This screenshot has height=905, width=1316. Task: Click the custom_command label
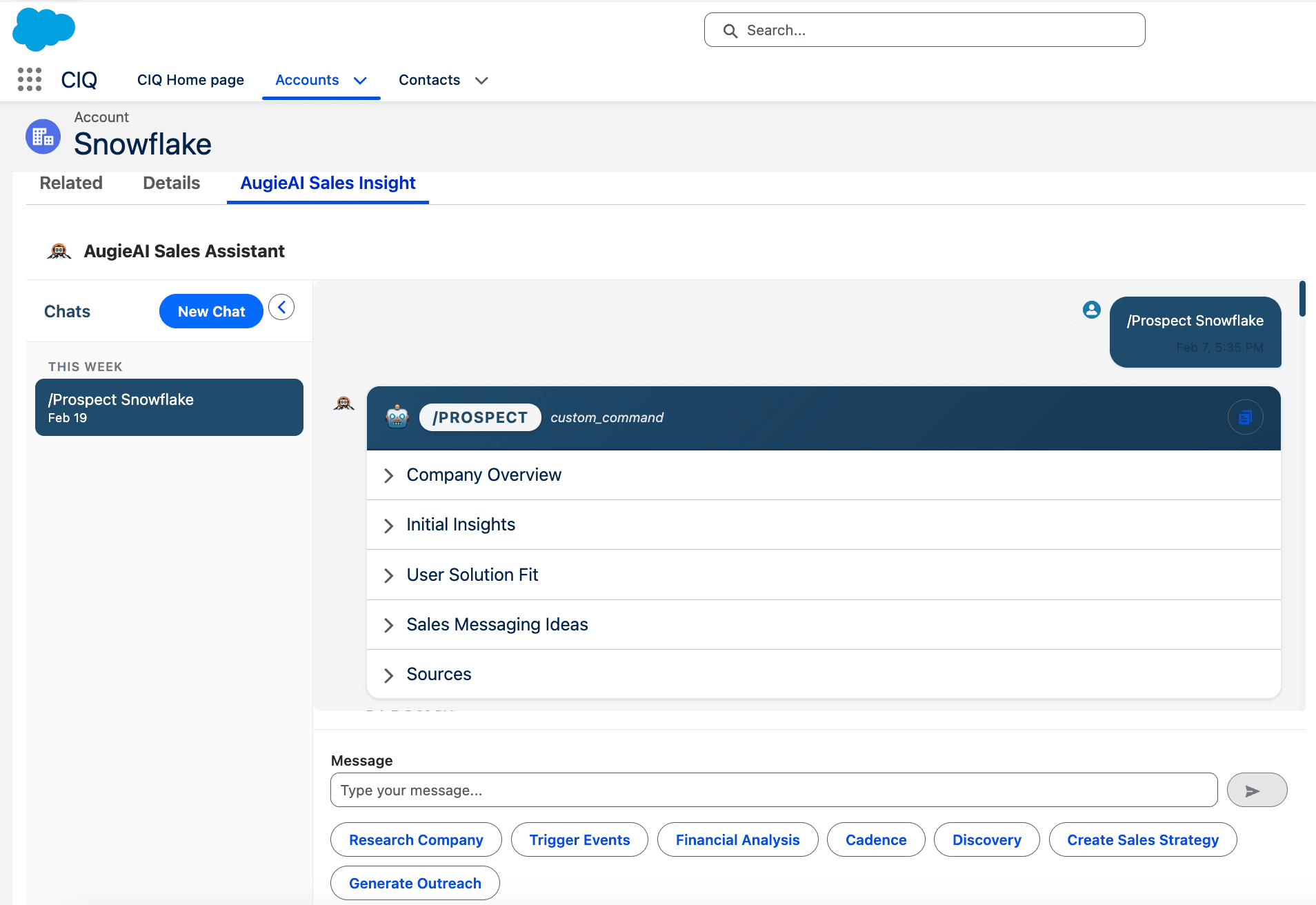pyautogui.click(x=607, y=417)
